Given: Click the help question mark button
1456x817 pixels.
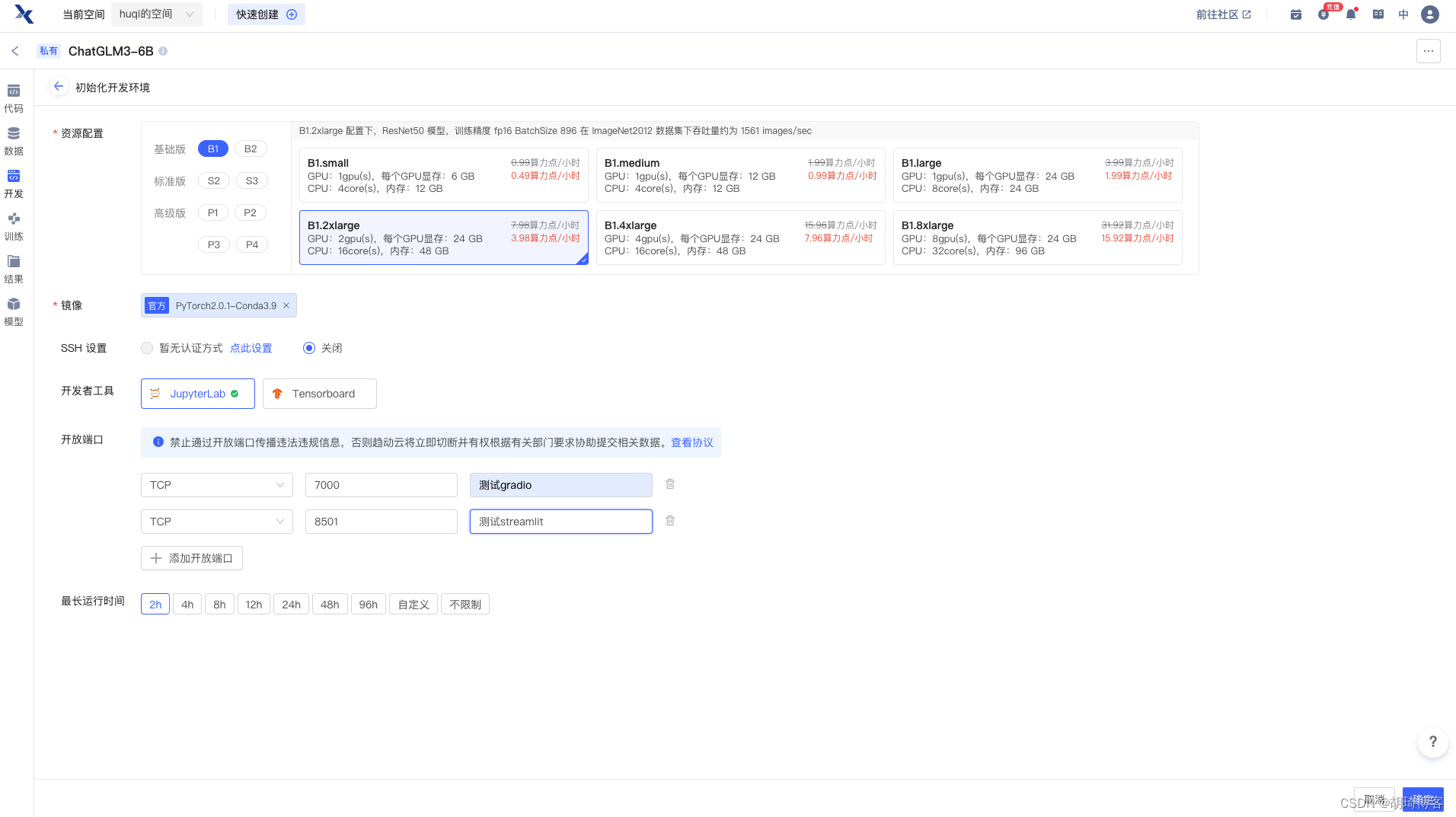Looking at the screenshot, I should [1432, 742].
